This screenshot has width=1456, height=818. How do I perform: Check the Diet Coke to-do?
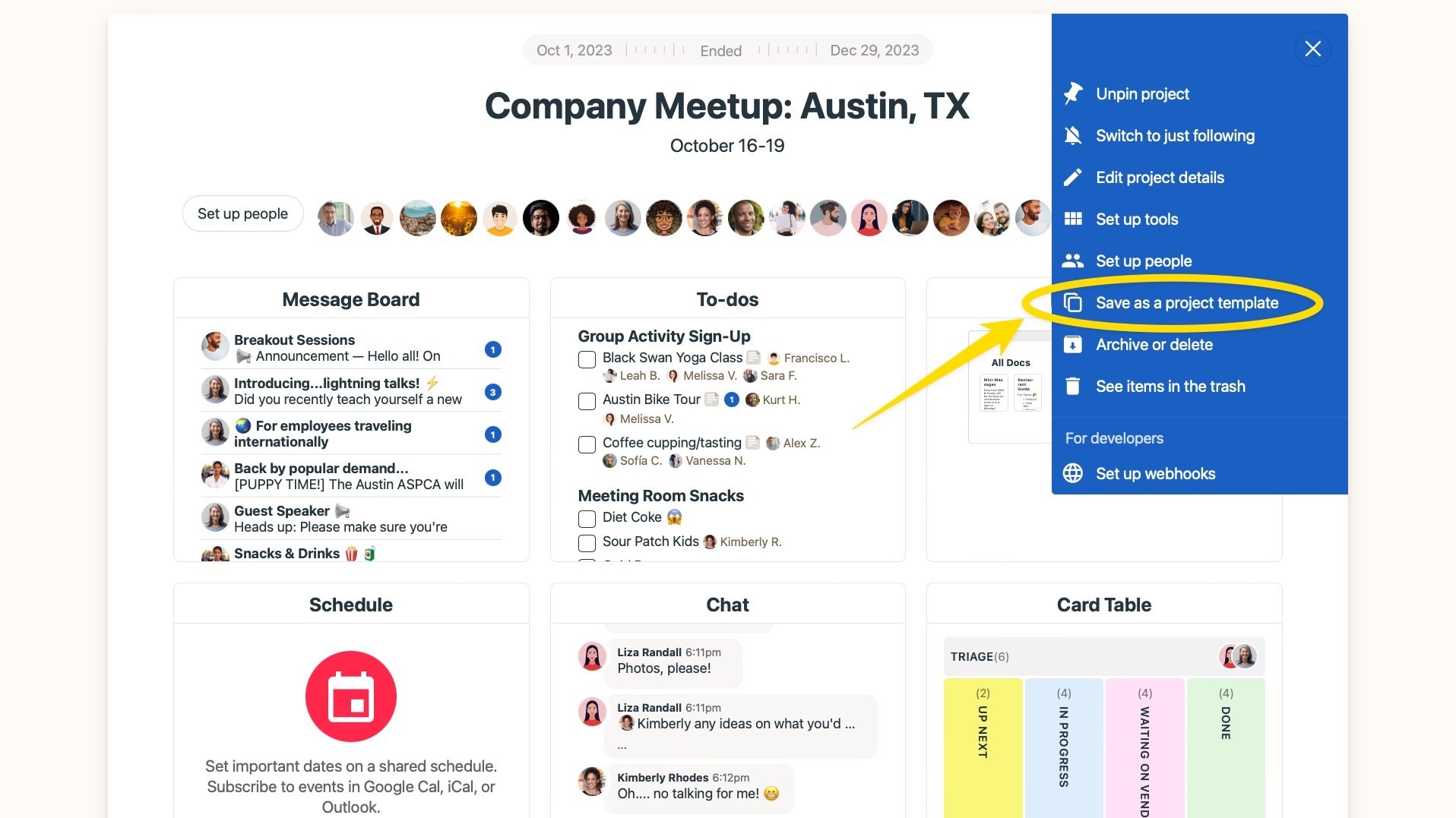click(x=587, y=519)
